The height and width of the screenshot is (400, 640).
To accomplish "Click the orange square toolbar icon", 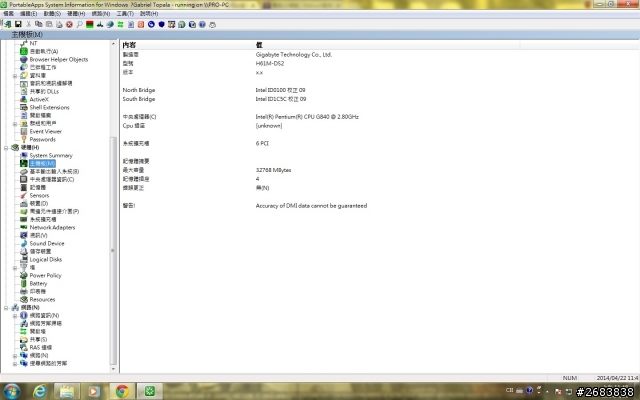I will click(141, 24).
